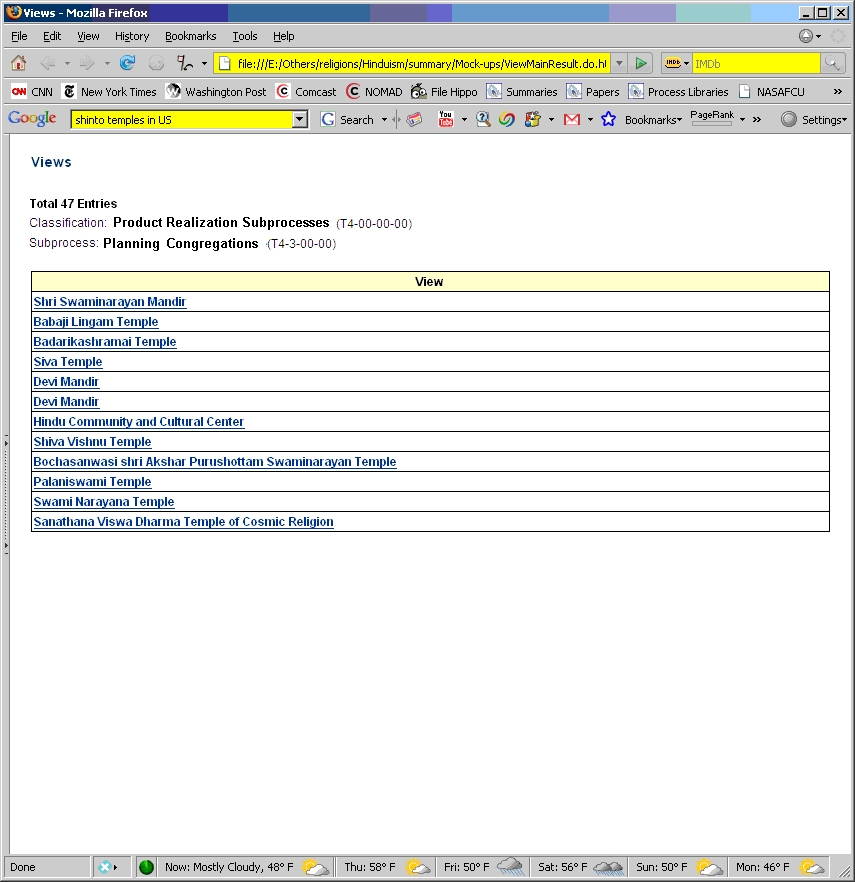
Task: Open the History menu
Action: pos(132,36)
